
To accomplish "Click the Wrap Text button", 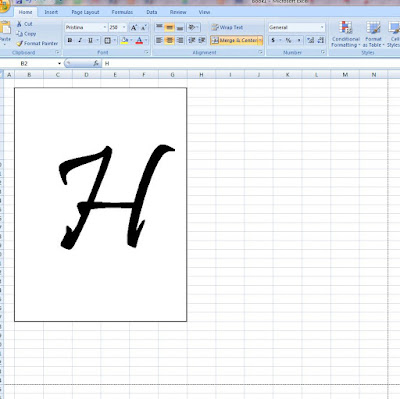I will 227,27.
